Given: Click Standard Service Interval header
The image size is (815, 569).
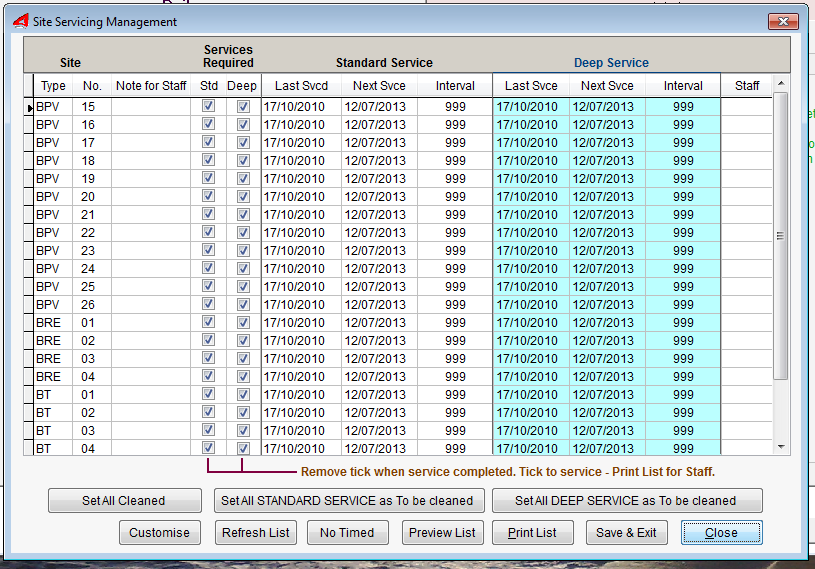Looking at the screenshot, I should 455,86.
